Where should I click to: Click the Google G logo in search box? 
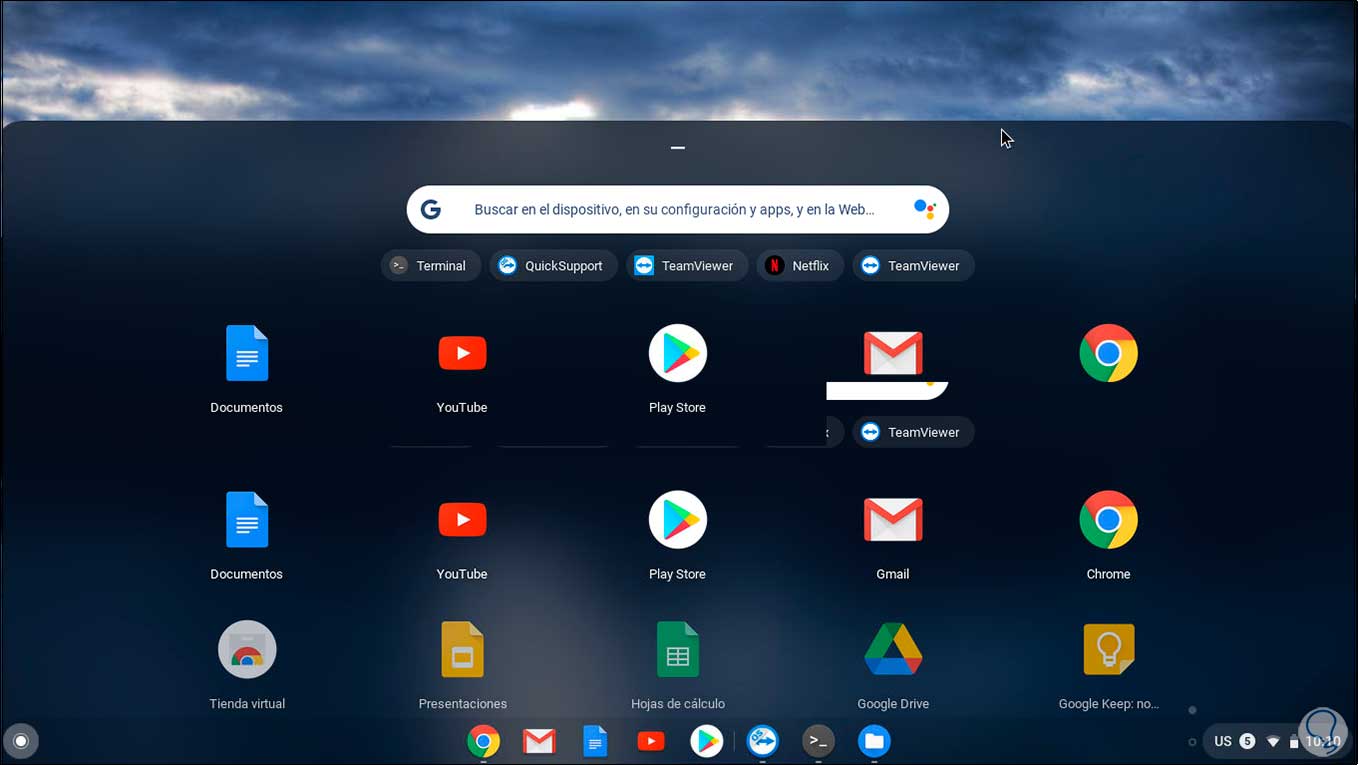[431, 209]
